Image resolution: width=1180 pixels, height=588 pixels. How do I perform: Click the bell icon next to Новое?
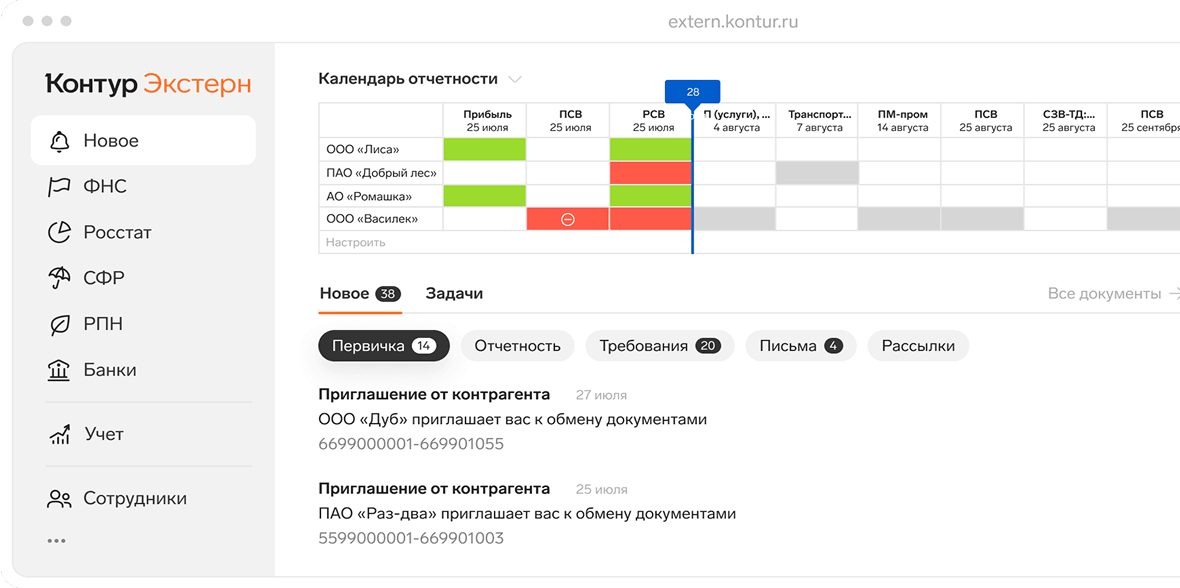click(60, 141)
